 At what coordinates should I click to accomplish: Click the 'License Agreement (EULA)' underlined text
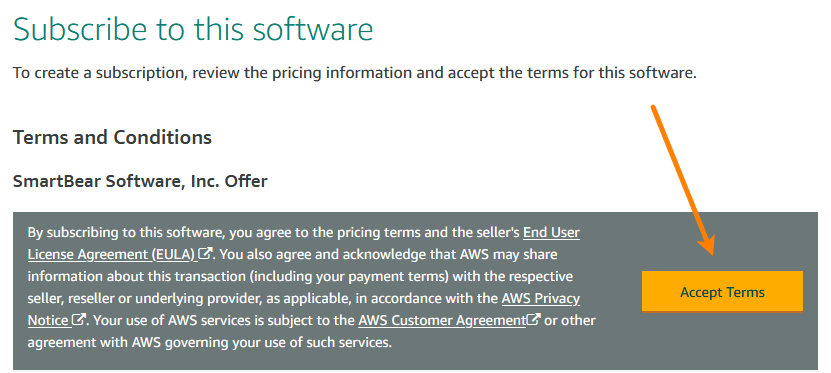click(x=112, y=254)
